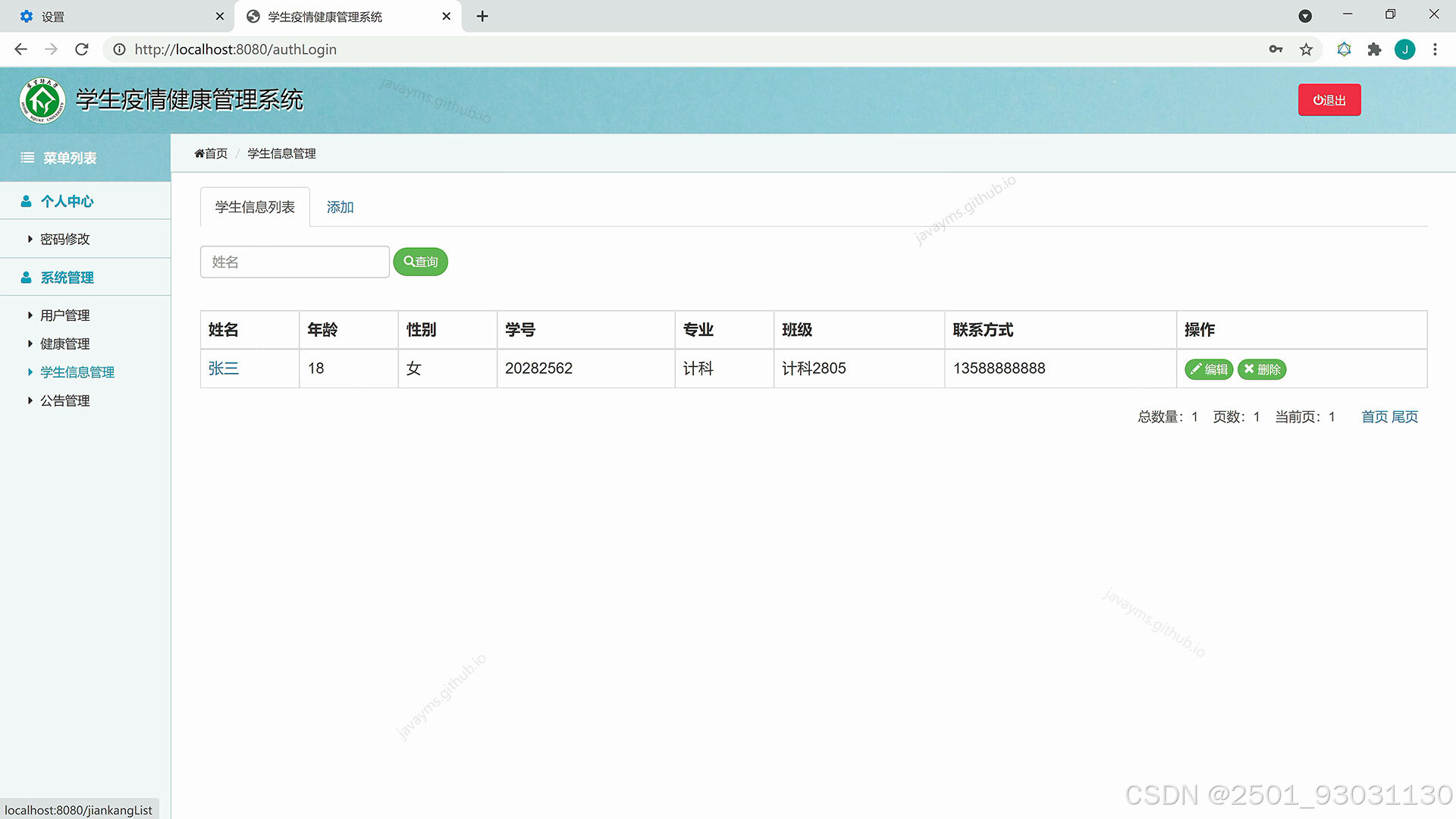1456x819 pixels.
Task: Click the tab search dropdown circle icon
Action: click(1305, 16)
